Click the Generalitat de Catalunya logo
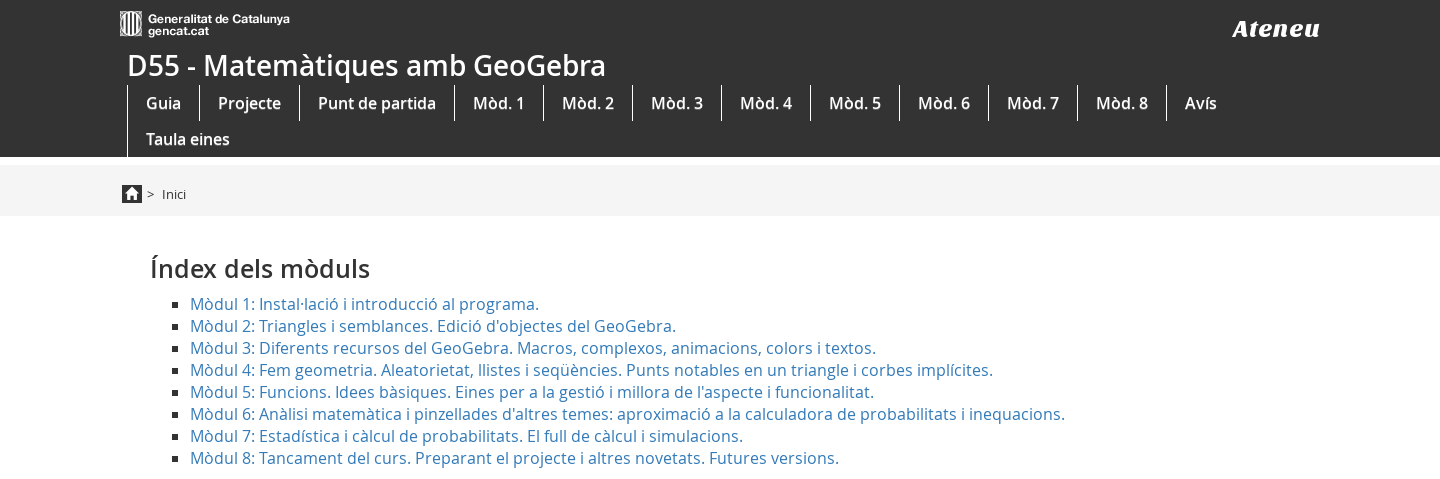 tap(205, 24)
